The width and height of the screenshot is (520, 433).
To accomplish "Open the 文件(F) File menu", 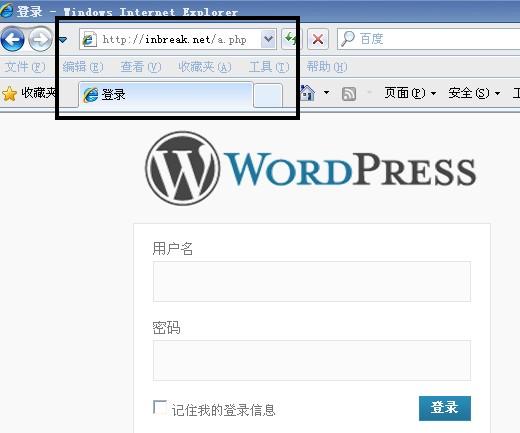I will [x=25, y=67].
